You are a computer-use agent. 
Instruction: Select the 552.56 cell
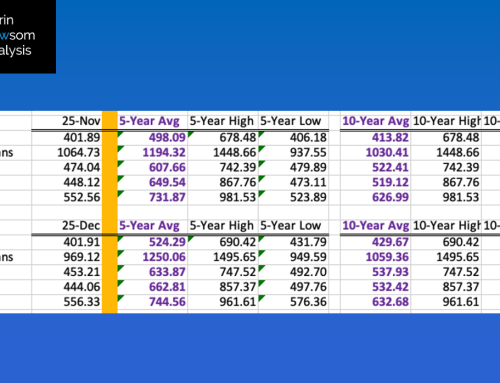pos(67,197)
